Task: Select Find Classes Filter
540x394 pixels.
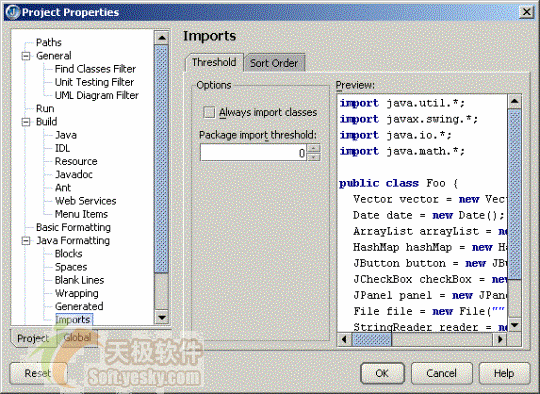Action: point(95,69)
